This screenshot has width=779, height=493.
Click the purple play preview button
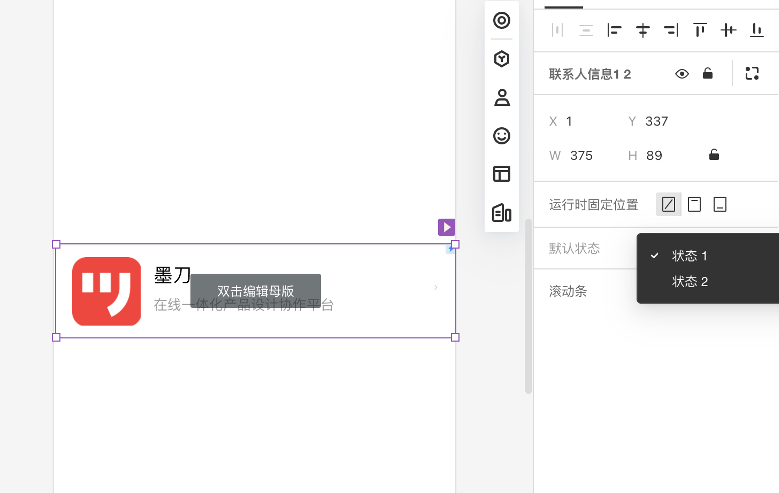pos(446,227)
